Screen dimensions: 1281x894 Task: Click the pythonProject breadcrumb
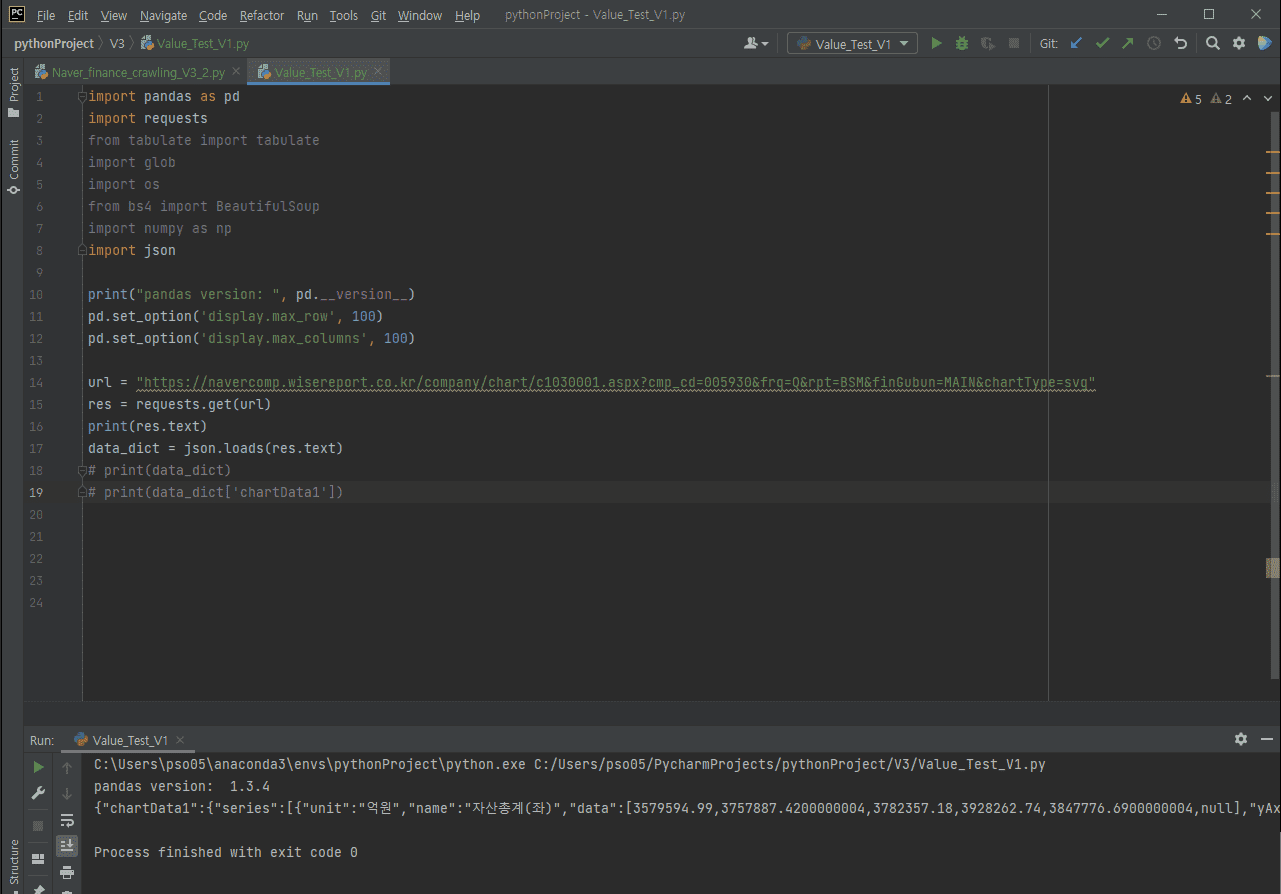53,43
